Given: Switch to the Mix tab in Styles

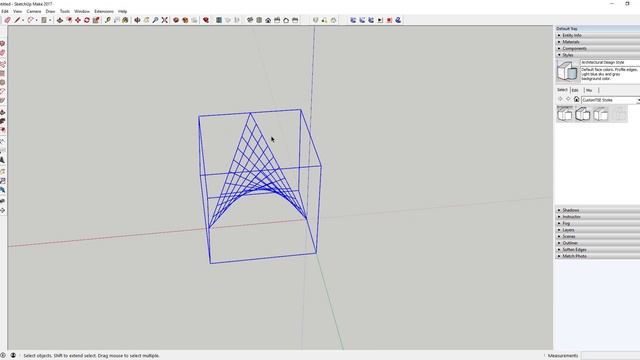Looking at the screenshot, I should (x=589, y=90).
